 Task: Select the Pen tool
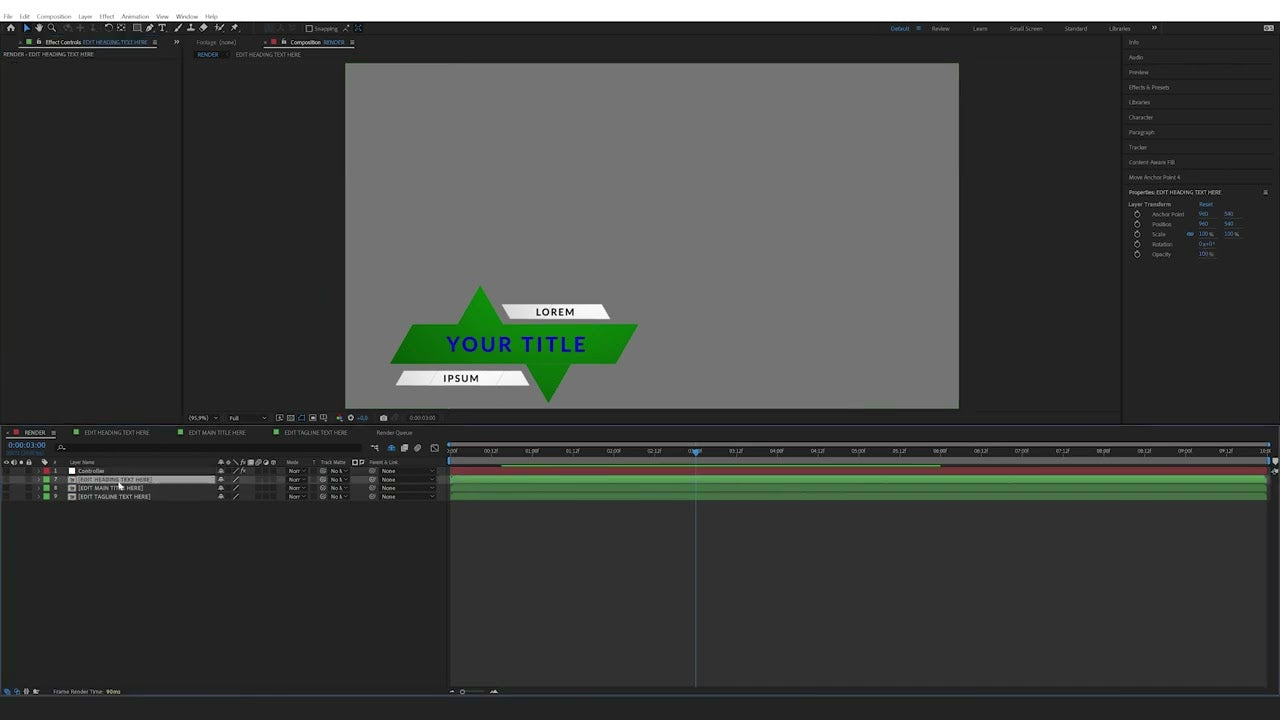(150, 28)
